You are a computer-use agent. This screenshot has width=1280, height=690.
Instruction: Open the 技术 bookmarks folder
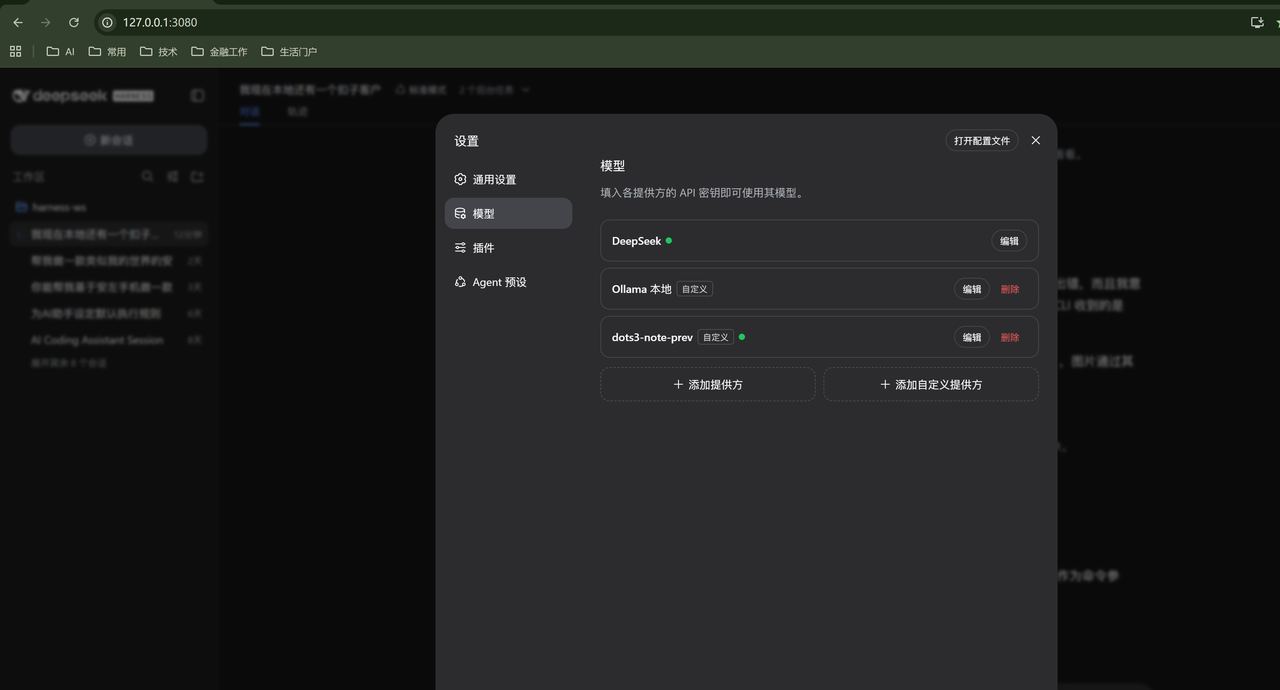pos(159,51)
